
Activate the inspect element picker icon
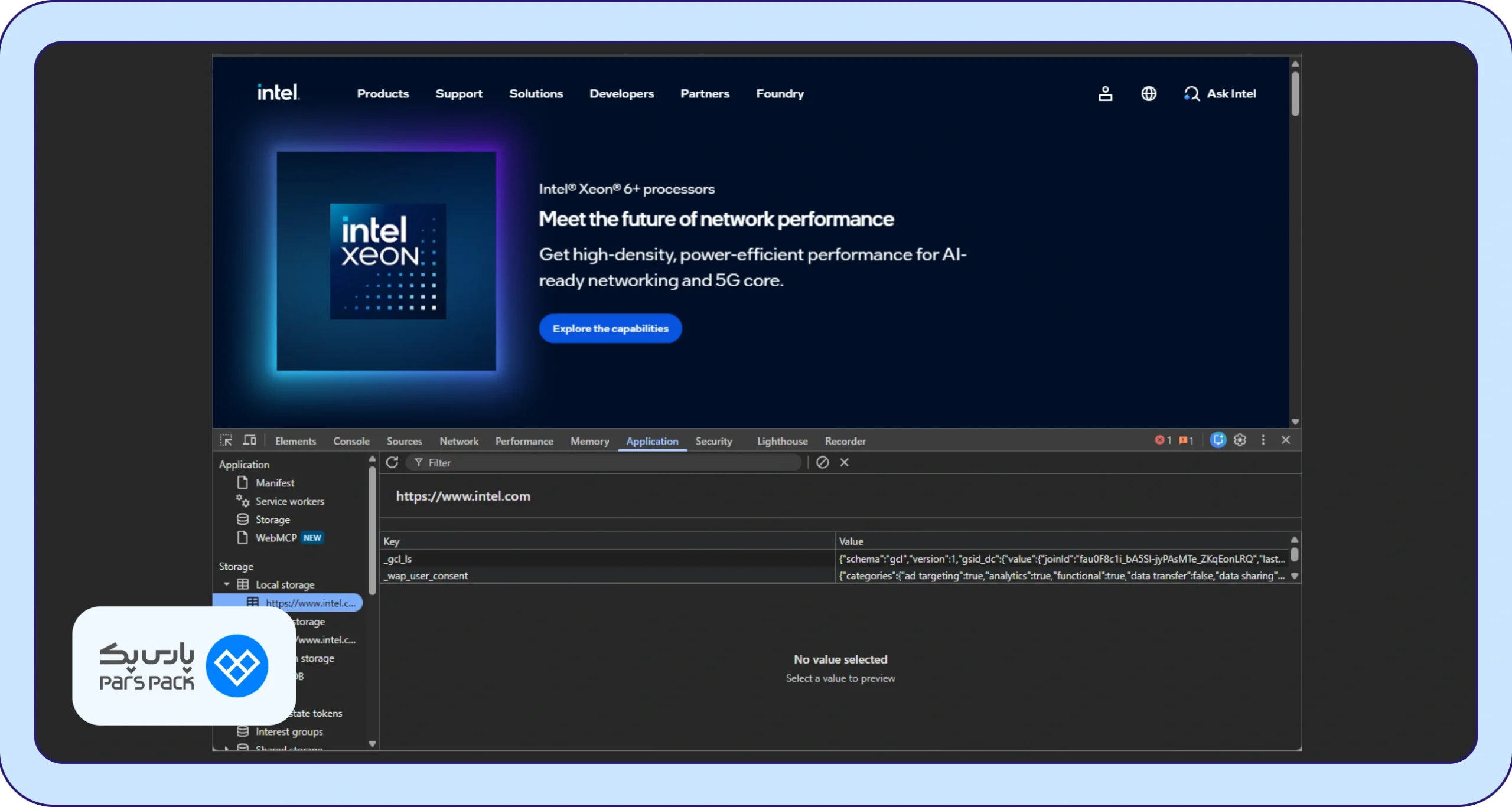point(226,440)
